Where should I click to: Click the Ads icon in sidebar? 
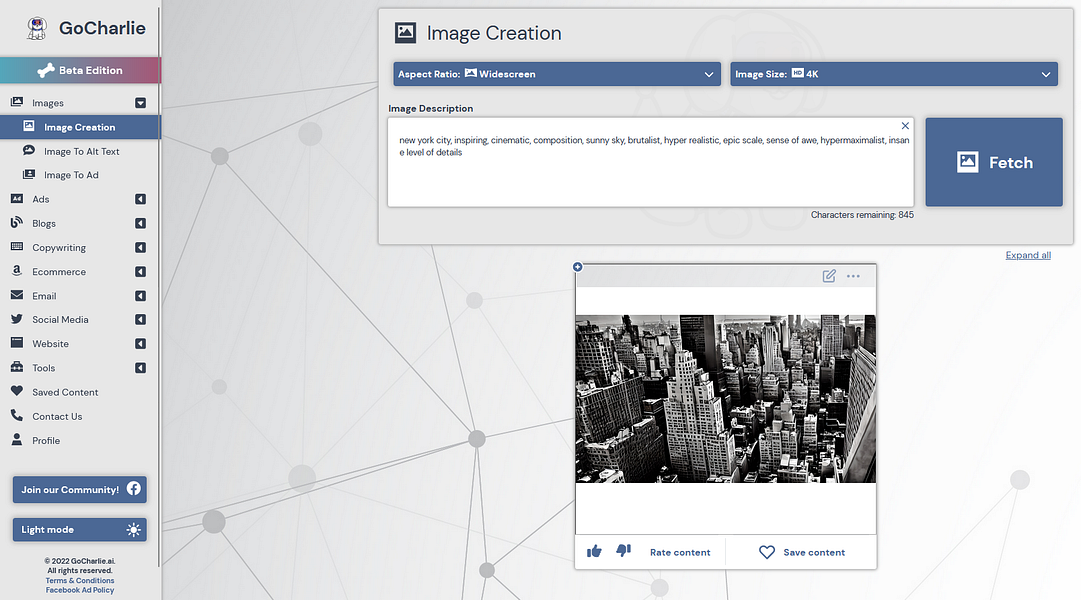17,199
